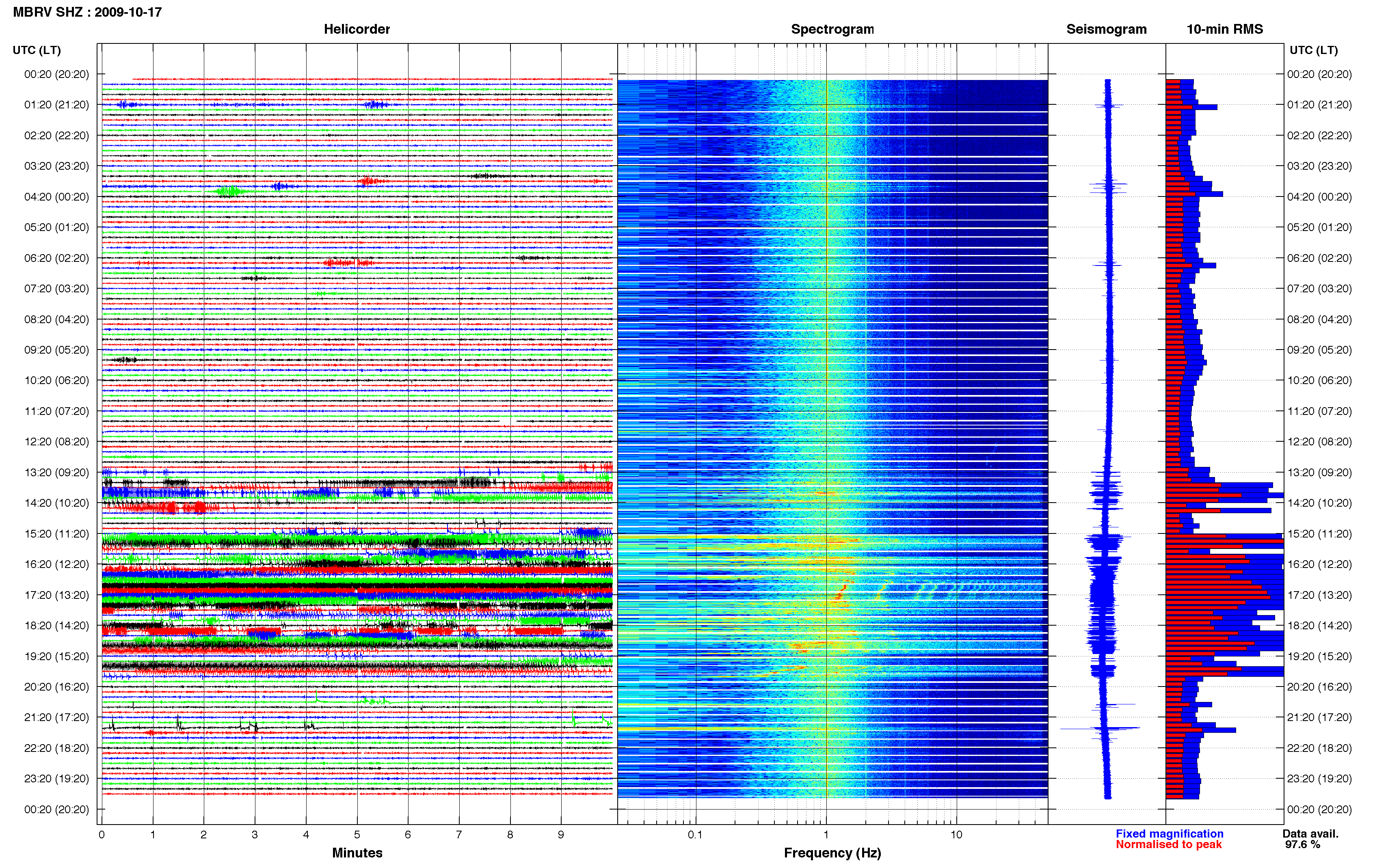Select the Seismogram panel heading
The width and height of the screenshot is (1388, 868).
click(x=1106, y=29)
